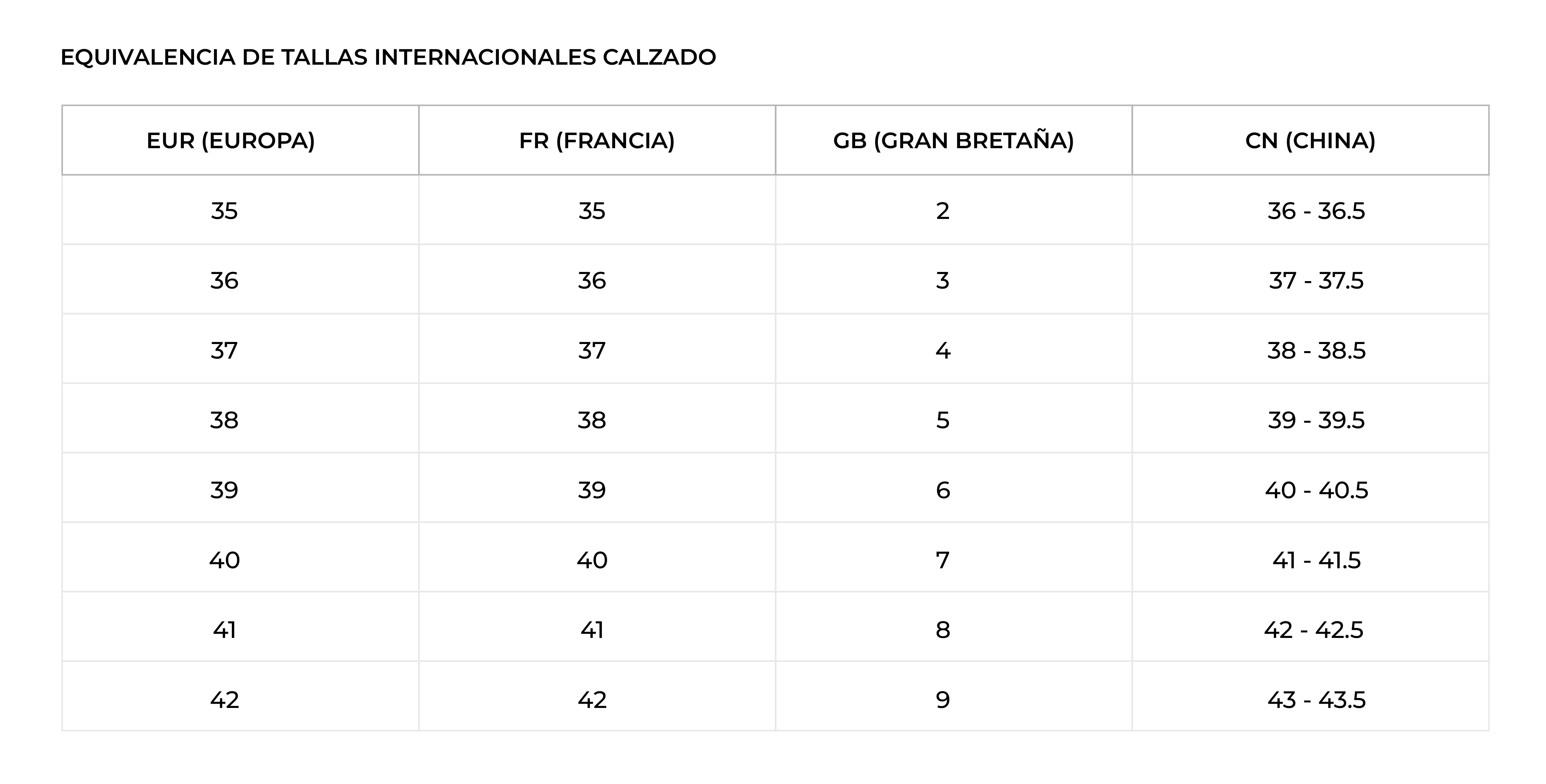Click GB size 6 cell
The height and width of the screenshot is (784, 1546).
coord(942,490)
